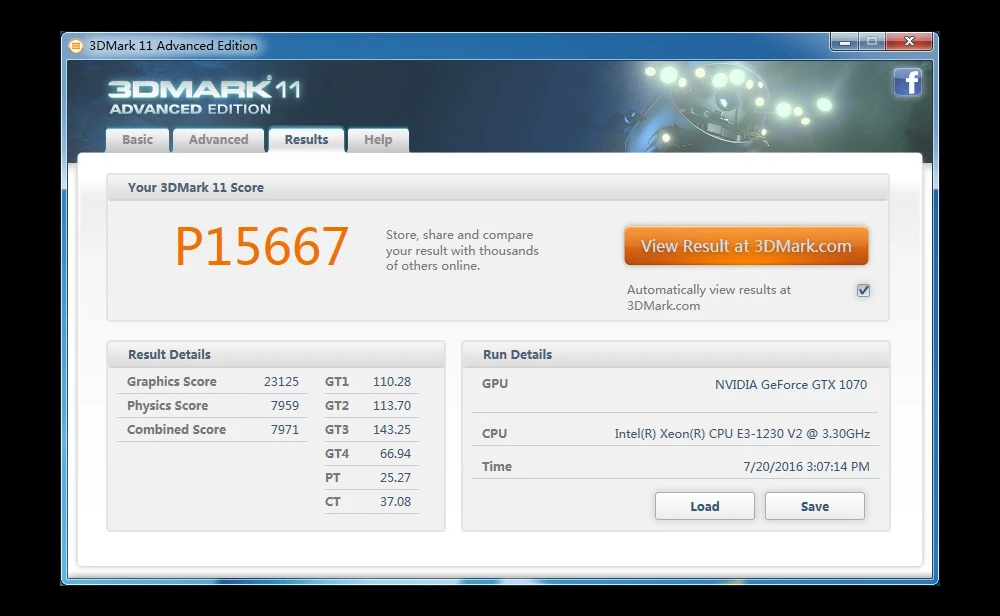Open the Help tab
Image resolution: width=1000 pixels, height=616 pixels.
click(x=378, y=140)
